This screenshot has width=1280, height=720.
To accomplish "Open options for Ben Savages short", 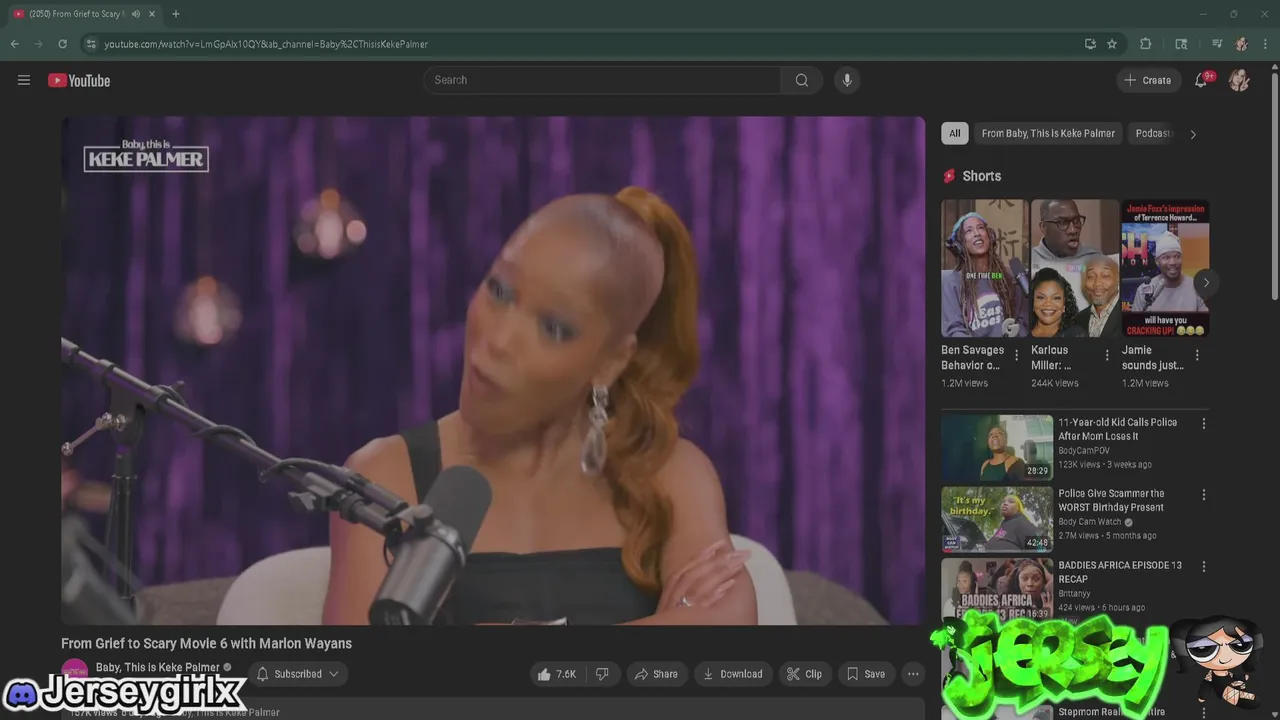I will point(1017,355).
